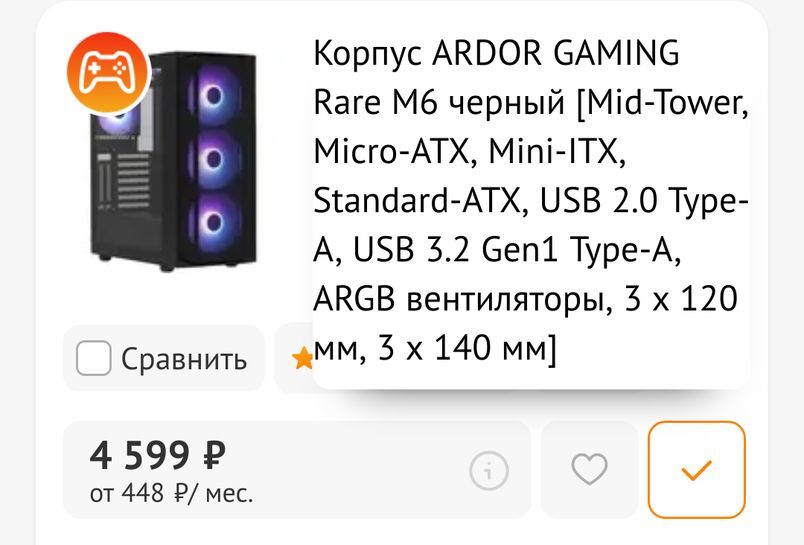
Task: Click the Standard-ATX text in the description
Action: (x=416, y=201)
